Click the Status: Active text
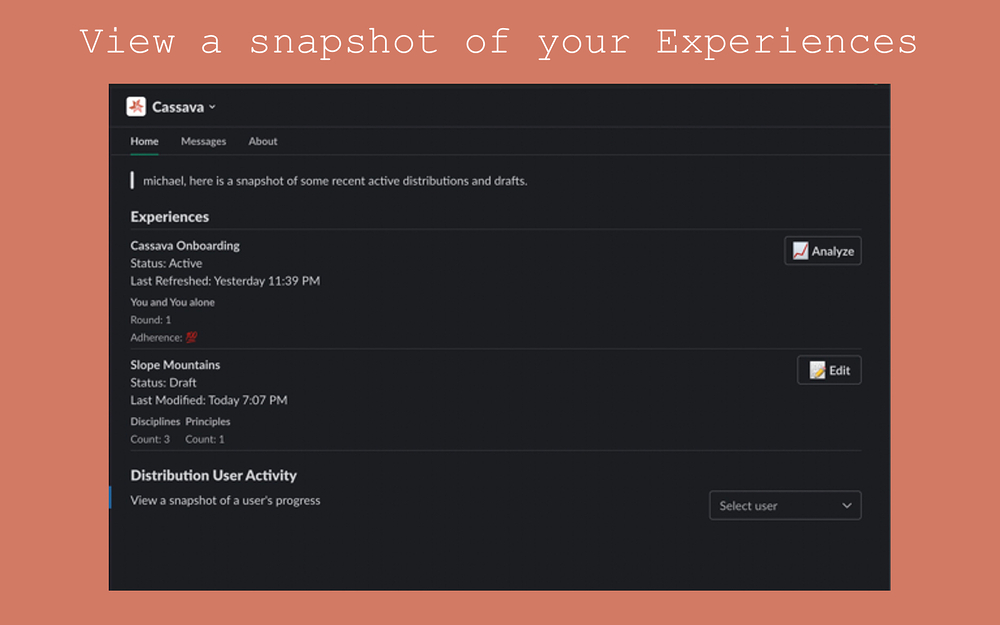The width and height of the screenshot is (1000, 625). 166,263
